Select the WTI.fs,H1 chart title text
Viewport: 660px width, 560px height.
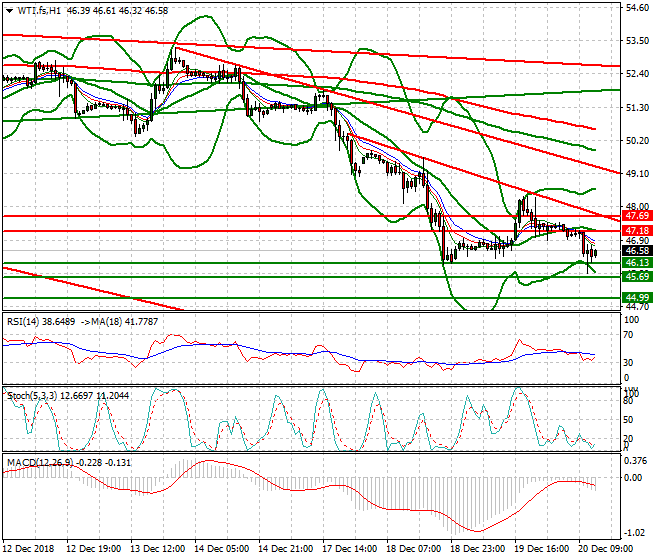pyautogui.click(x=39, y=11)
